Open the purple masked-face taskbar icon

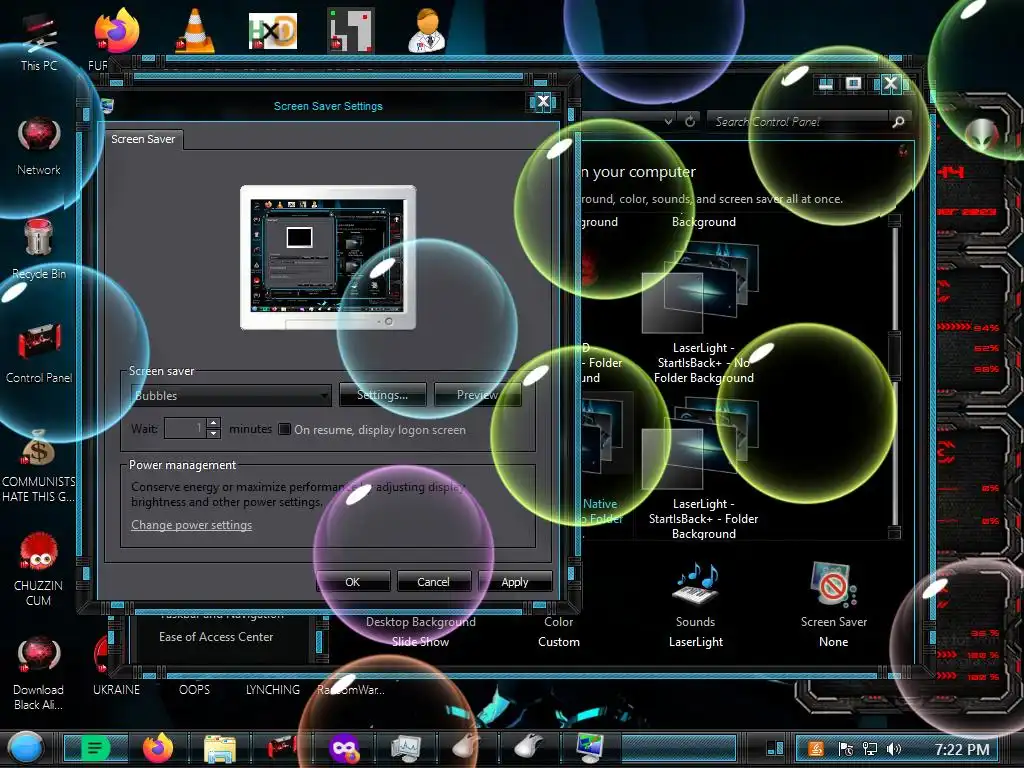344,748
